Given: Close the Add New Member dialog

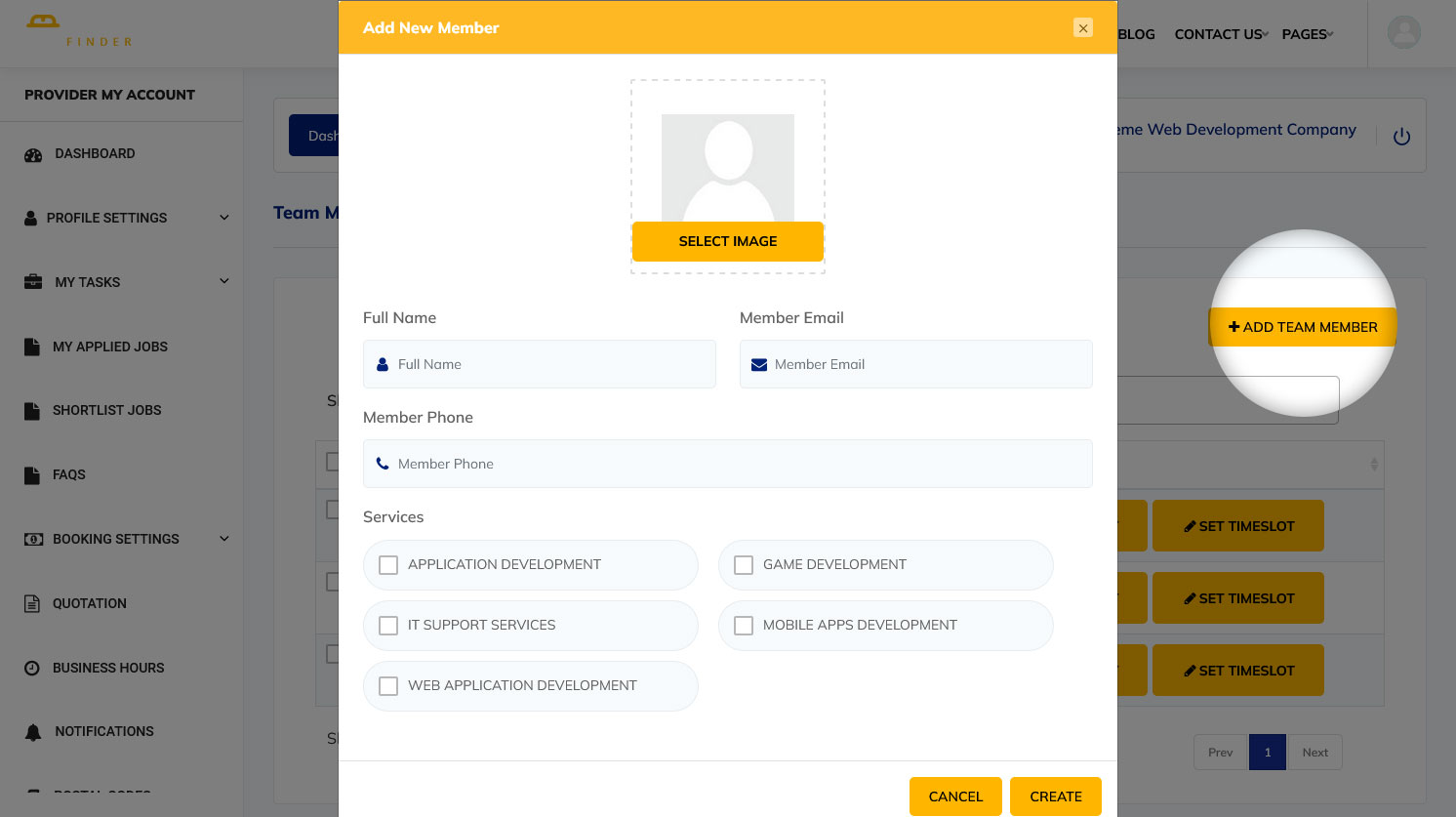Looking at the screenshot, I should click(1082, 28).
